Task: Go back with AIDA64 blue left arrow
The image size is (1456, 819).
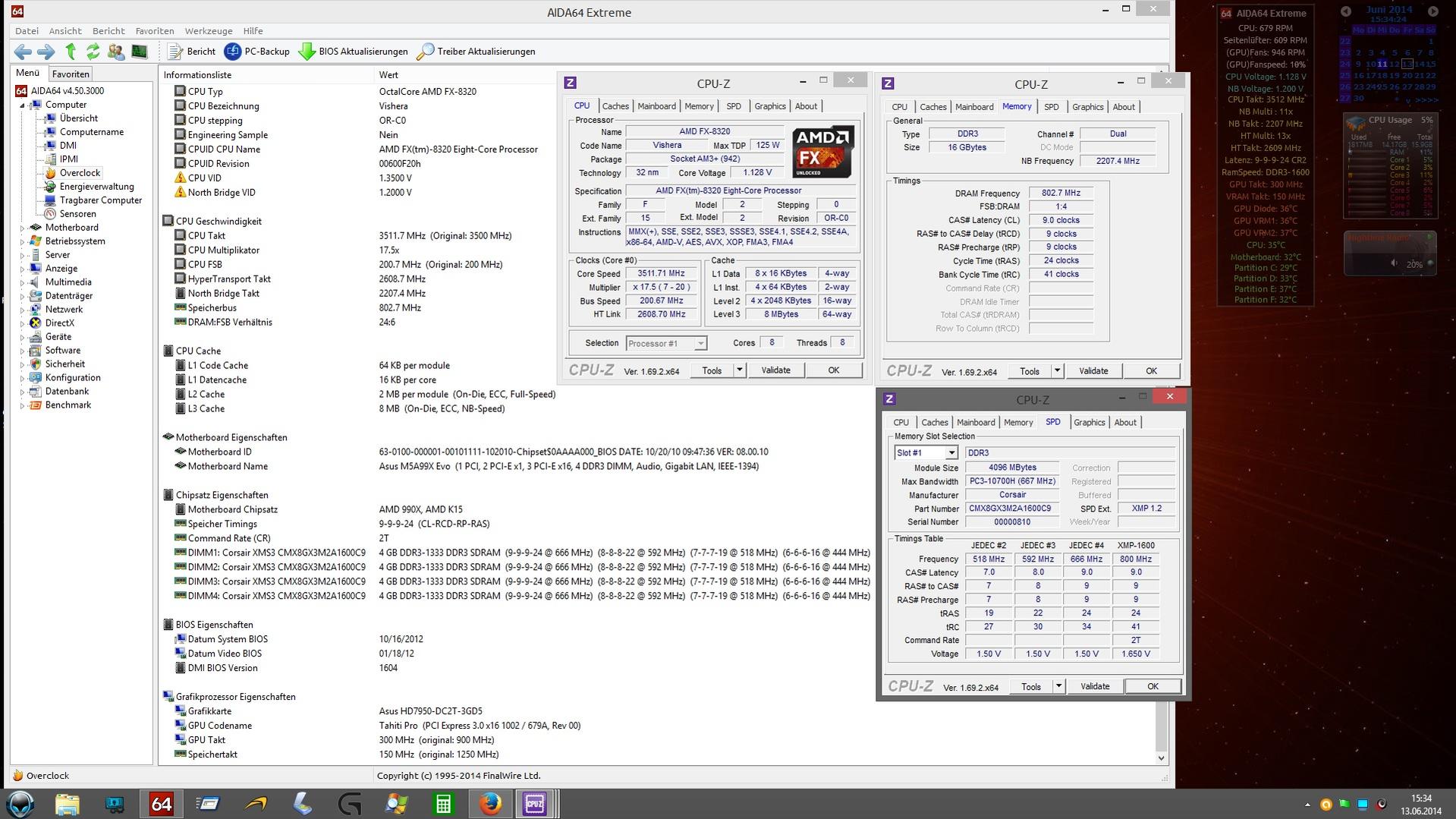Action: 23,52
